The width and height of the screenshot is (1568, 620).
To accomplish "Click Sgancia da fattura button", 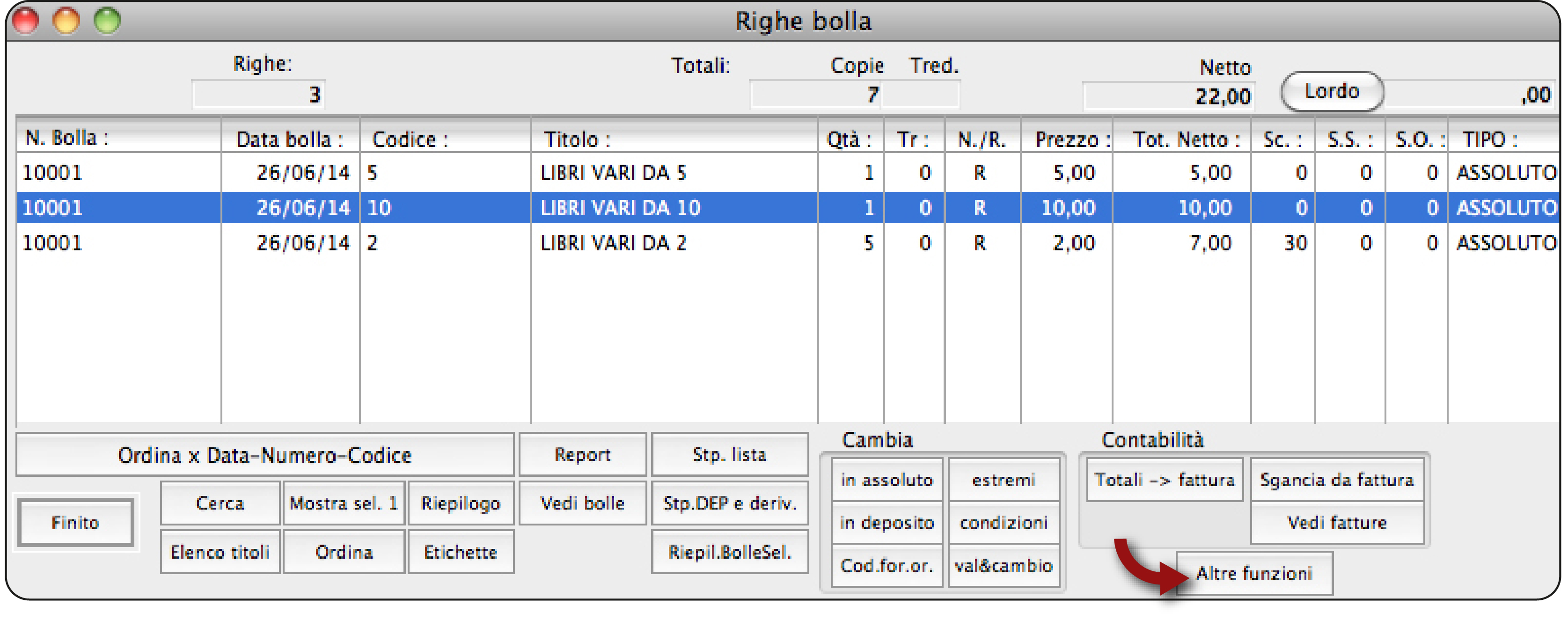I will click(1337, 480).
